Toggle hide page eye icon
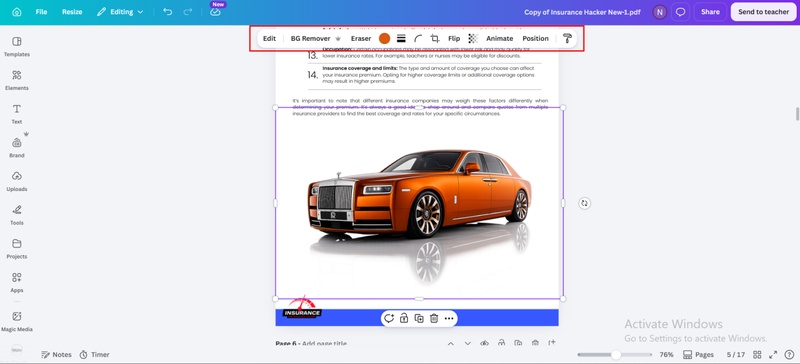The width and height of the screenshot is (800, 364). tap(485, 343)
